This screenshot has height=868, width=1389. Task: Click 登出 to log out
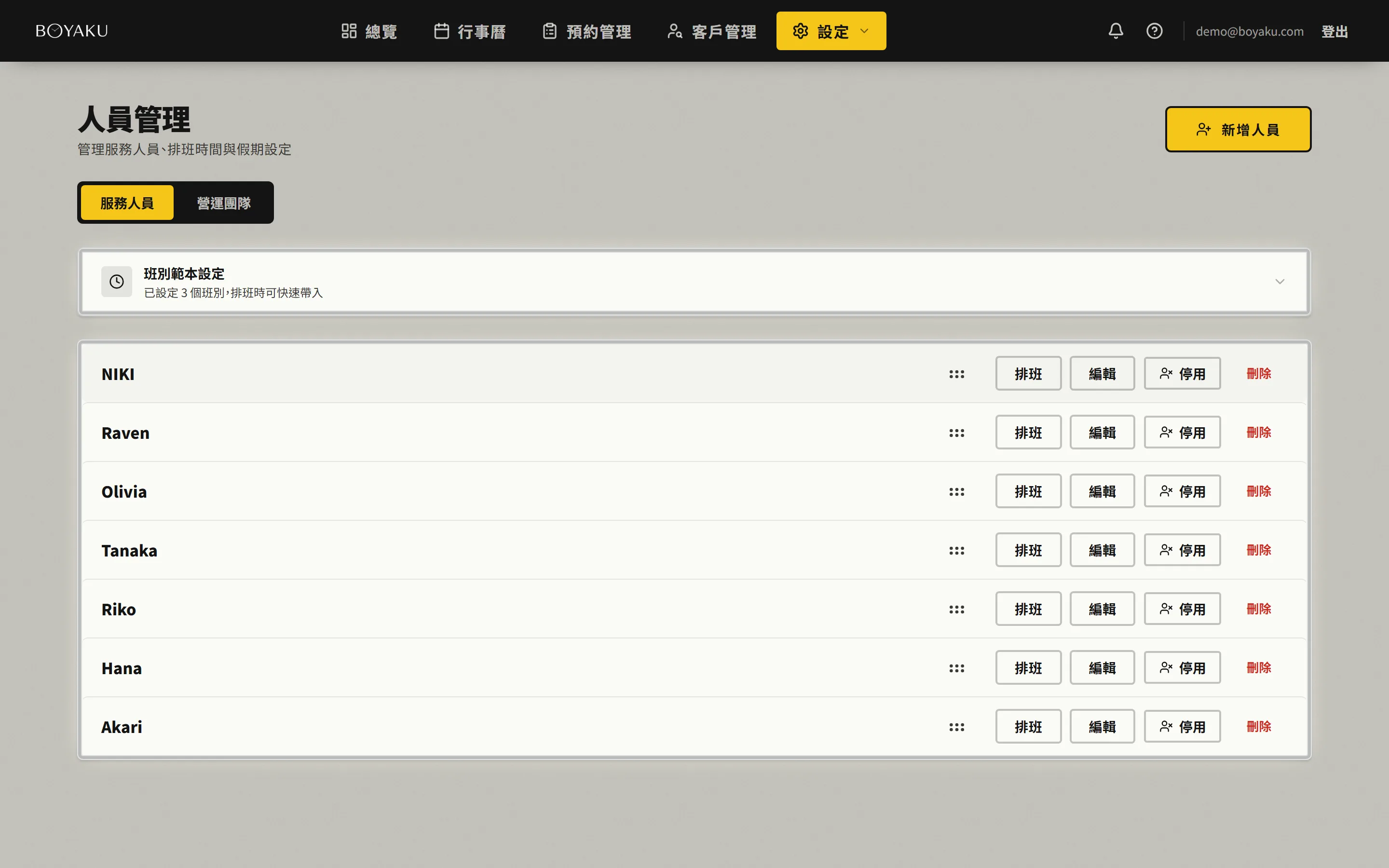pyautogui.click(x=1335, y=31)
